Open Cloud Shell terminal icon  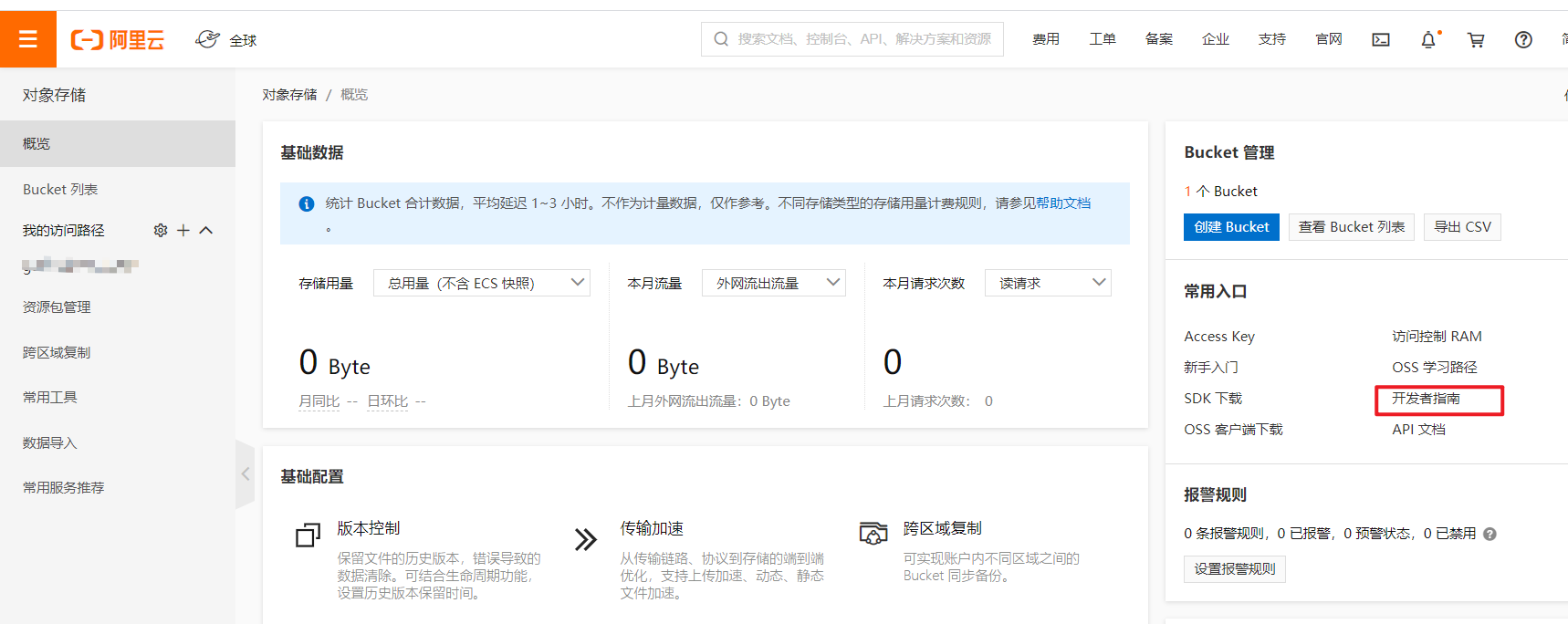click(x=1381, y=39)
